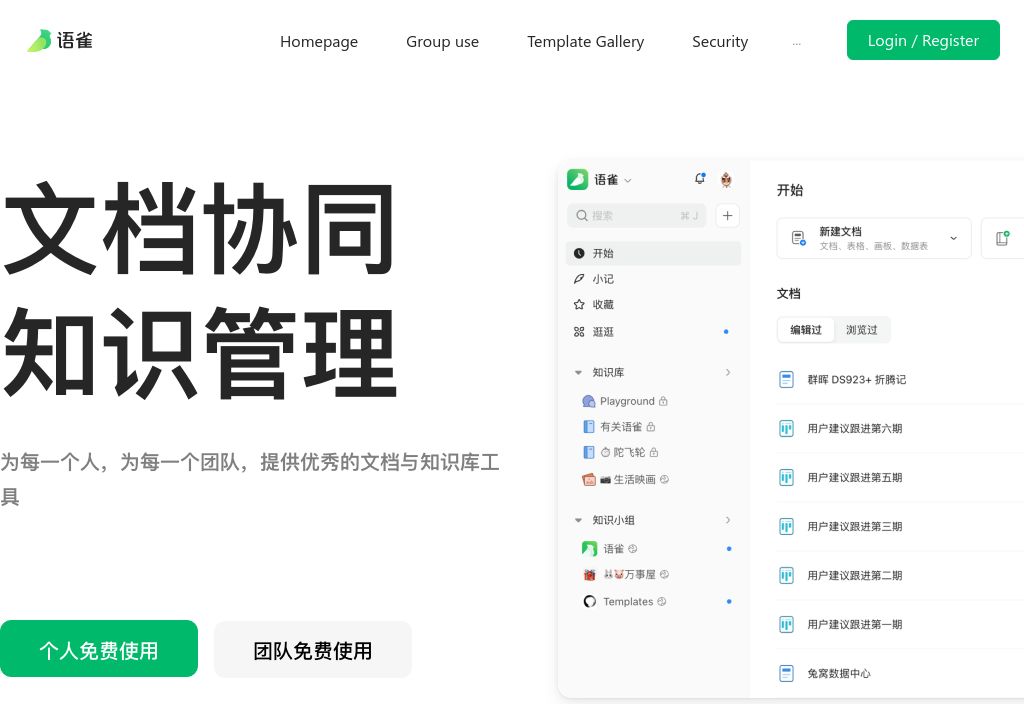The width and height of the screenshot is (1024, 704).
Task: Collapse the 知识库 section triangle
Action: click(578, 372)
